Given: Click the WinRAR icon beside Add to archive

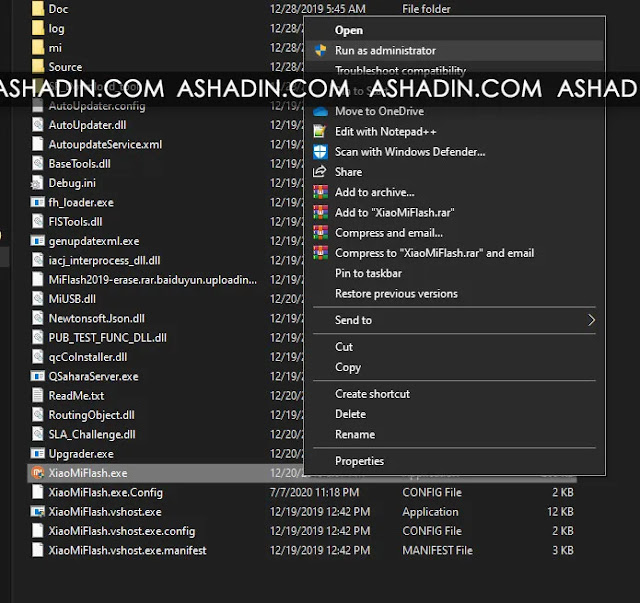Looking at the screenshot, I should [x=320, y=192].
